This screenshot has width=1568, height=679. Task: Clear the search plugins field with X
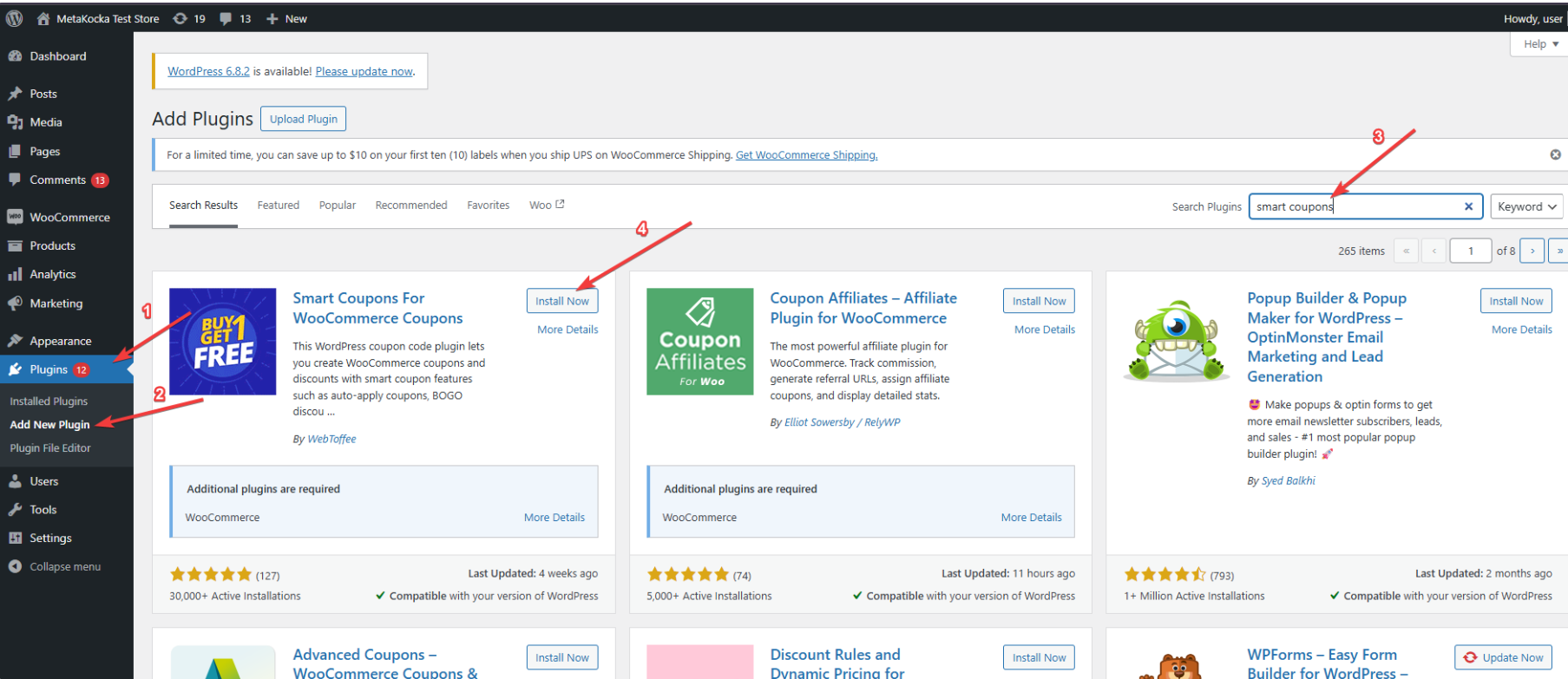[1468, 206]
